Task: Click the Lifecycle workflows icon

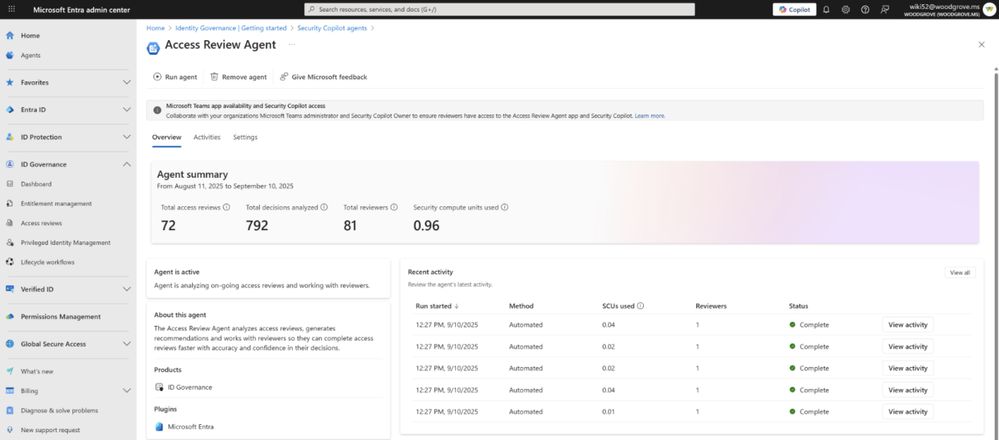Action: (10, 262)
